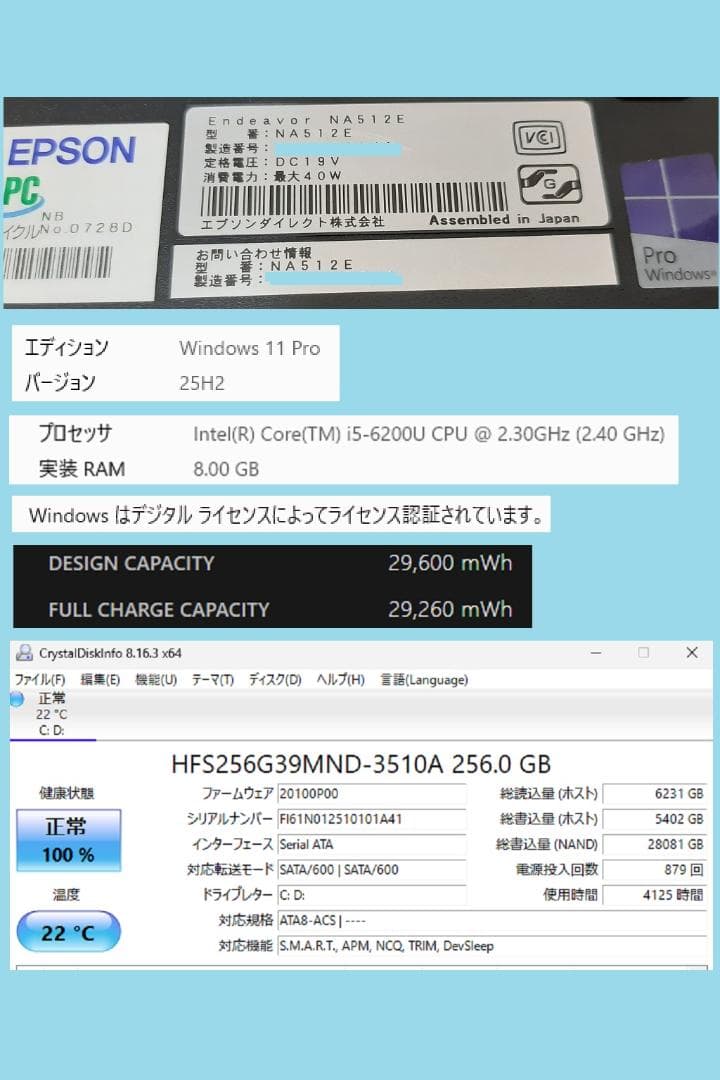Minimize the CrystalDiskInfo window

click(x=596, y=652)
